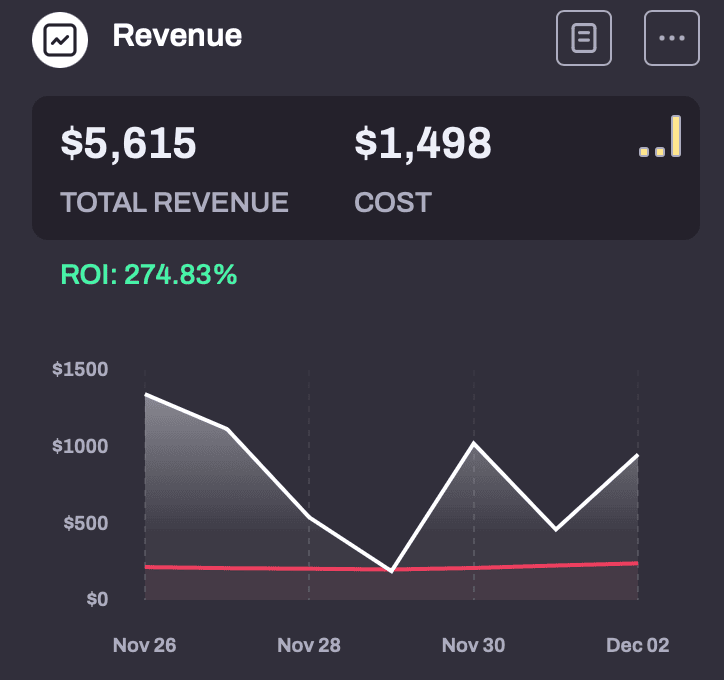Click the $1500 y-axis label
Screen dimensions: 724x680
[80, 369]
